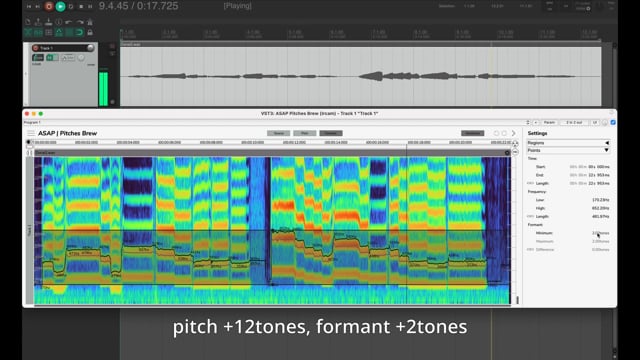Adjust the Track 1 volume knob
Screen dimensions: 640x360
click(90, 48)
